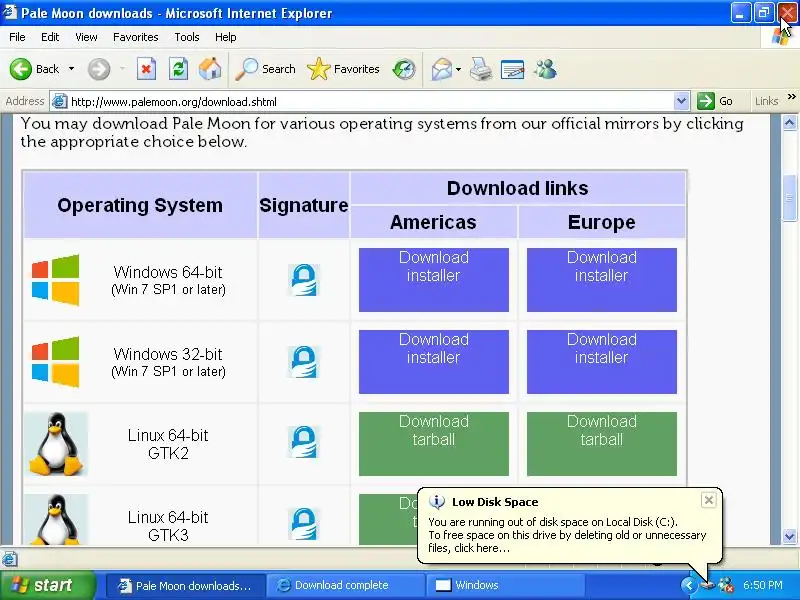This screenshot has width=800, height=600.
Task: Open the Favorites menu
Action: (x=136, y=37)
